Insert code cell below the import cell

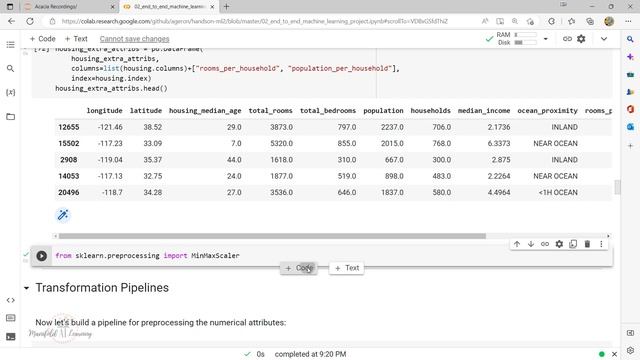(x=299, y=268)
